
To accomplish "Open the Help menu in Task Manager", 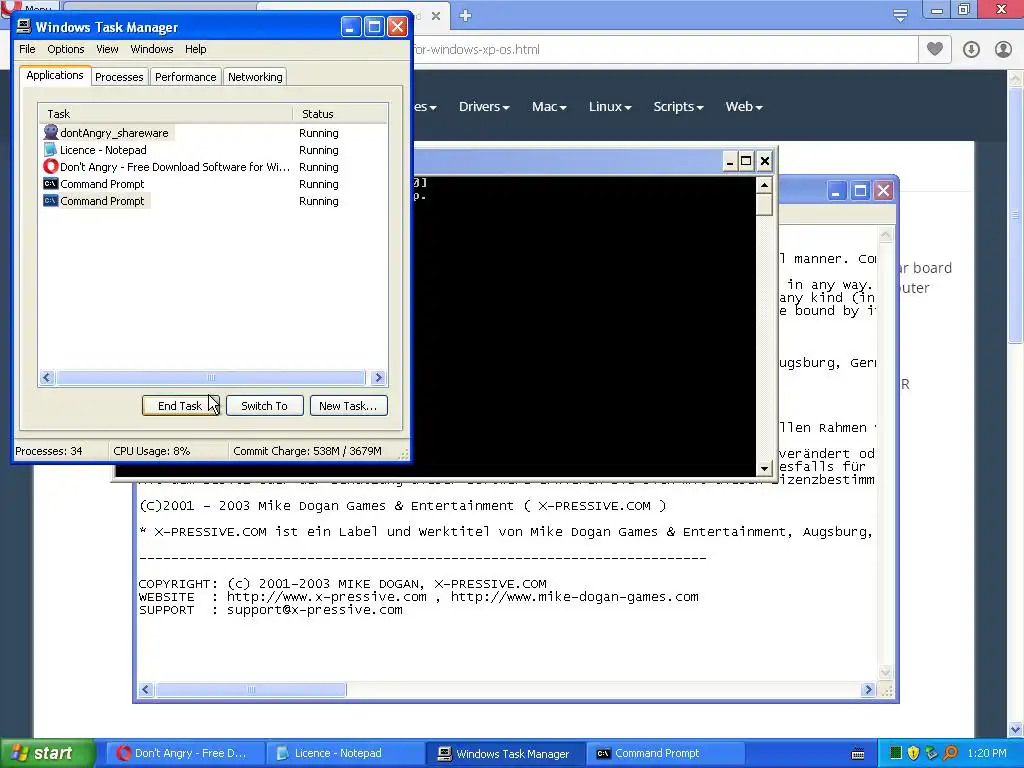I will [195, 49].
